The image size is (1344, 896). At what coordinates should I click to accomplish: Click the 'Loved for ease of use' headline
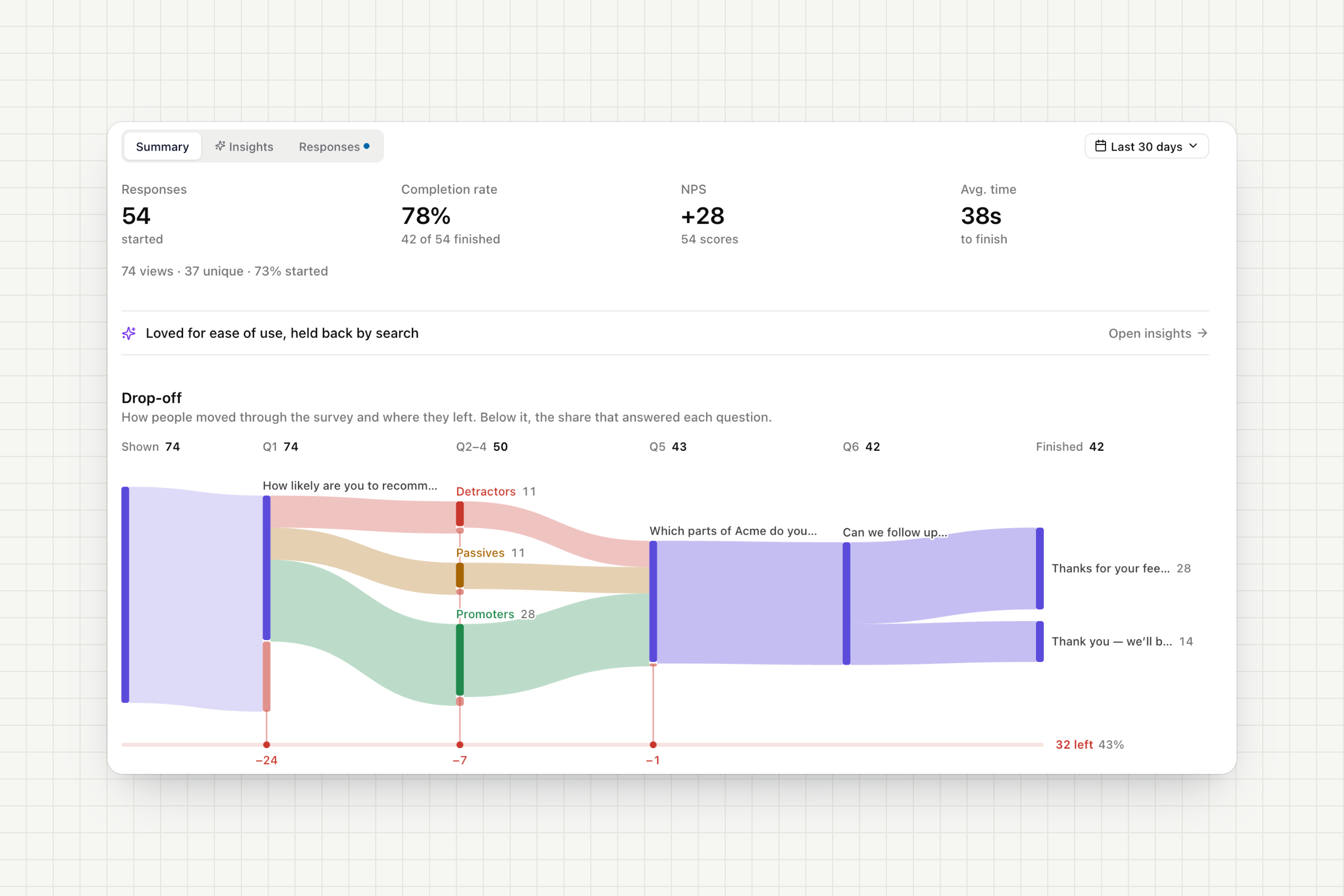[282, 333]
